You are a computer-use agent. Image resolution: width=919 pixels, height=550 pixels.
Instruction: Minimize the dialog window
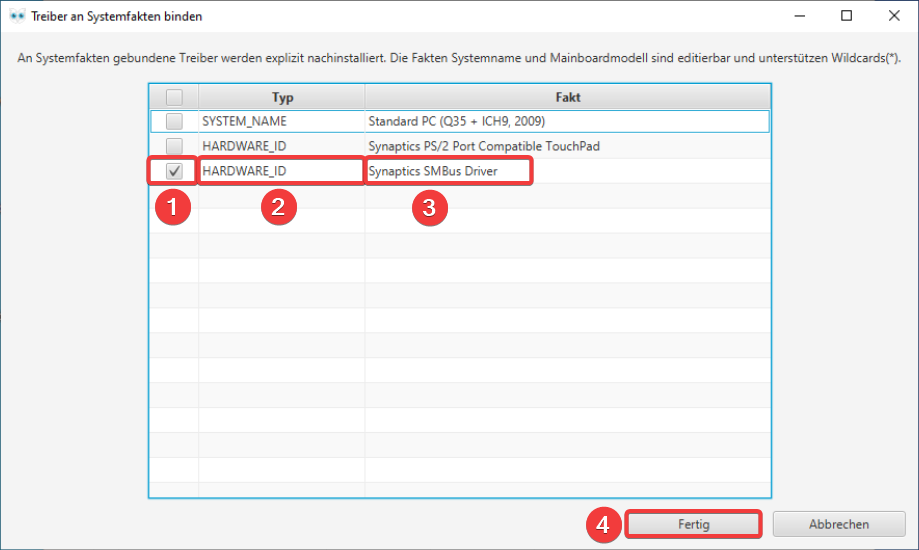(x=799, y=16)
